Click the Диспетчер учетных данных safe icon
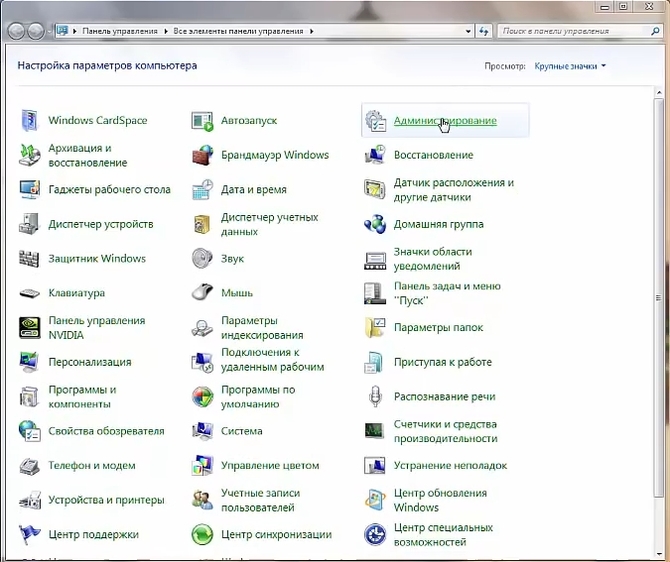 [x=202, y=224]
